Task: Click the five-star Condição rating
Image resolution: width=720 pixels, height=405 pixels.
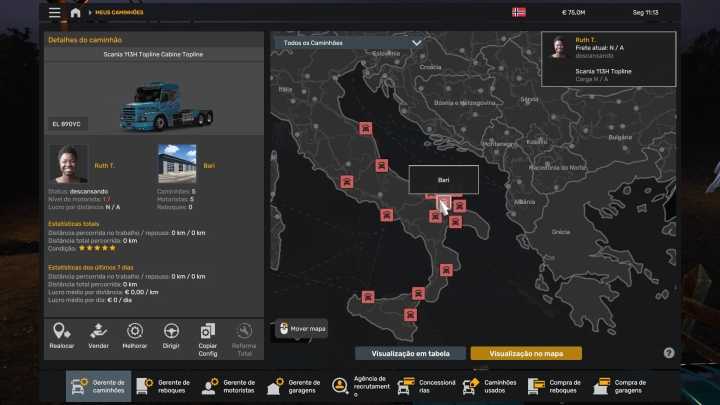Action: tap(97, 248)
